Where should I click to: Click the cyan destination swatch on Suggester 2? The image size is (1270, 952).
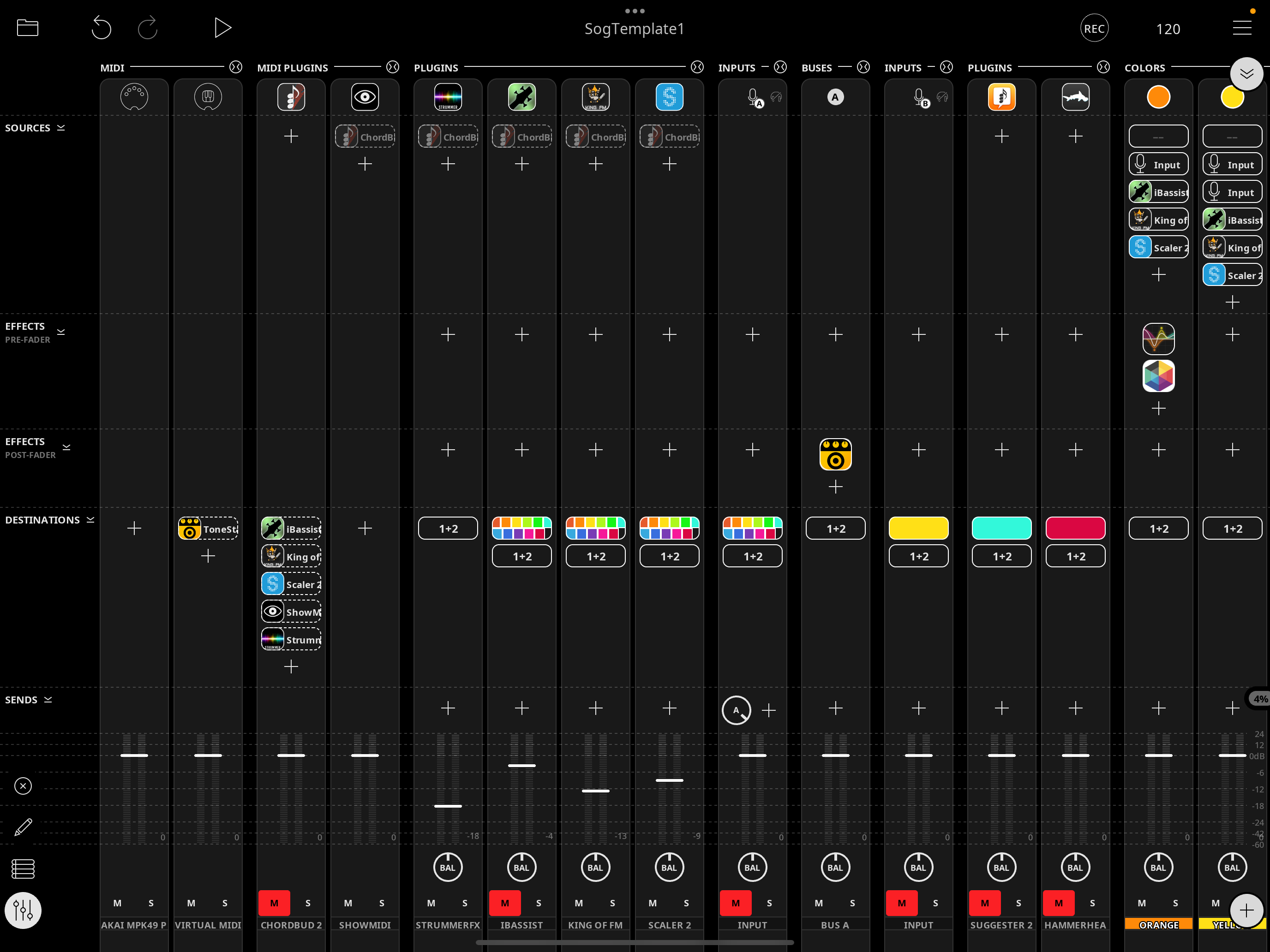click(1002, 528)
